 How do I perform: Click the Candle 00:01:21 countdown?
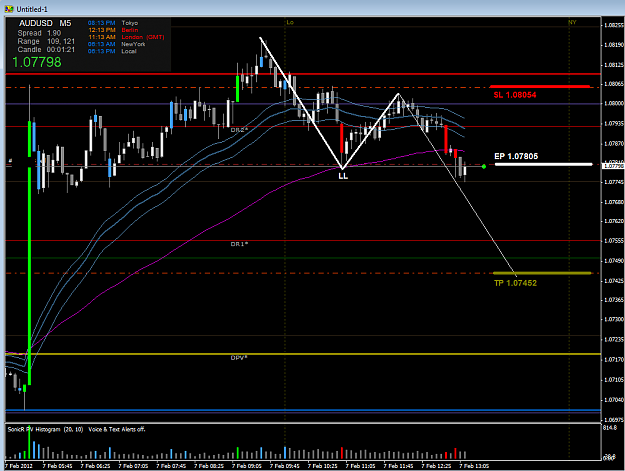[x=46, y=49]
